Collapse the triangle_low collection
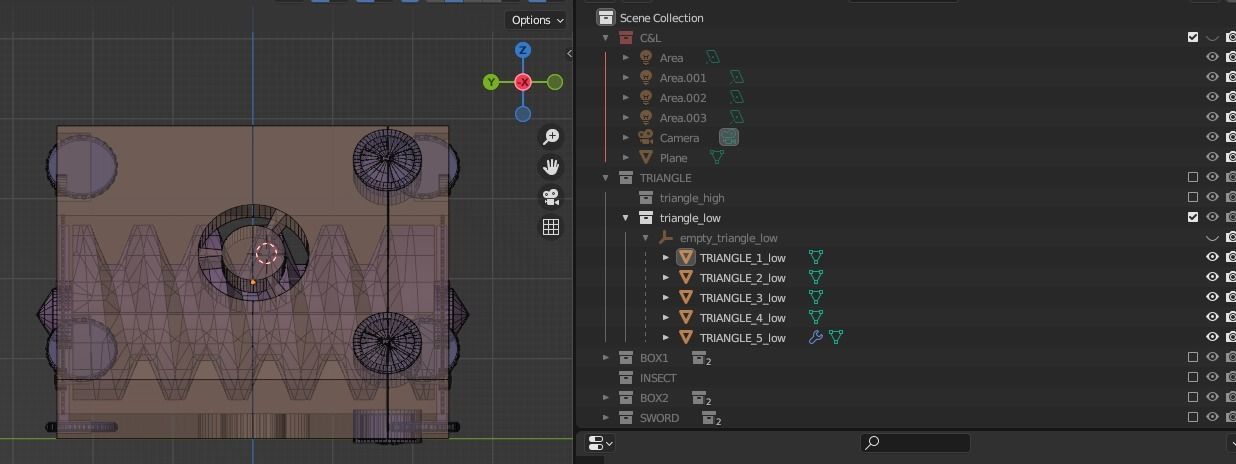This screenshot has width=1236, height=464. coord(626,217)
